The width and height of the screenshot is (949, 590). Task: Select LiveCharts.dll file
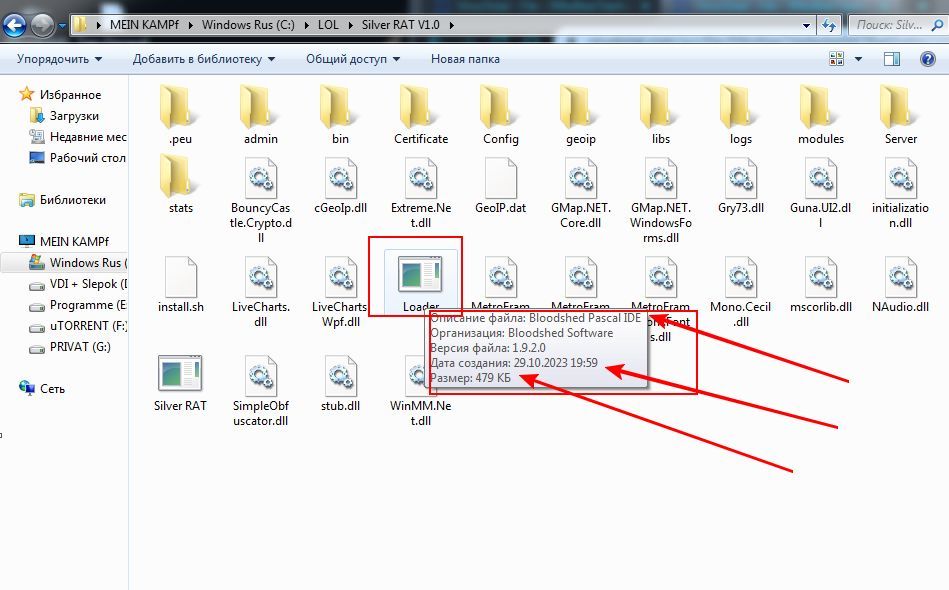[x=260, y=292]
